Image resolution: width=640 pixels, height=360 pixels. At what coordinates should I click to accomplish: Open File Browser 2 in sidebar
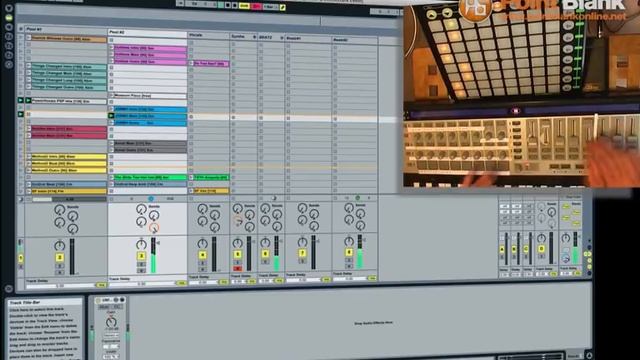click(9, 46)
